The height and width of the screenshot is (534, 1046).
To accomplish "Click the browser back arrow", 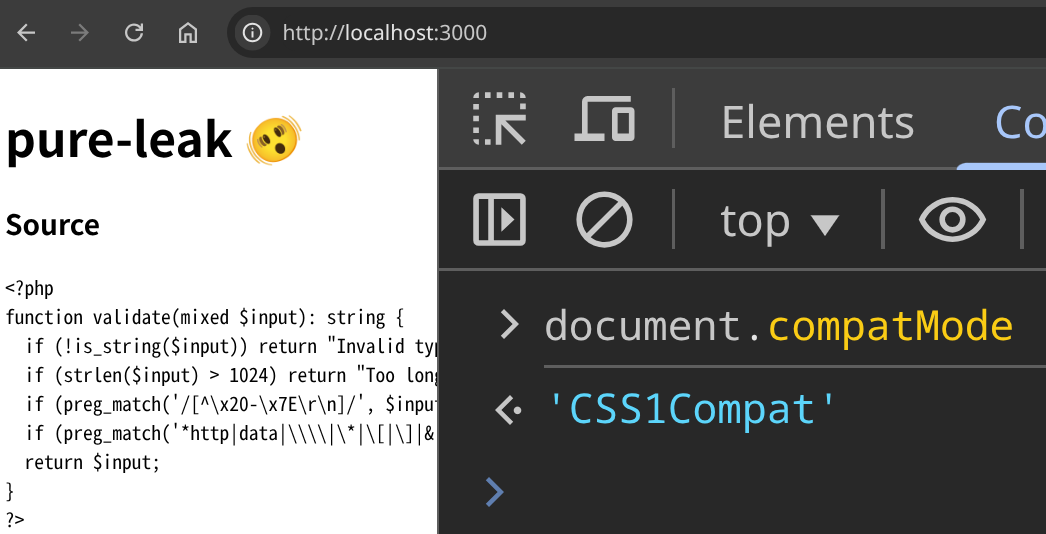I will click(26, 32).
